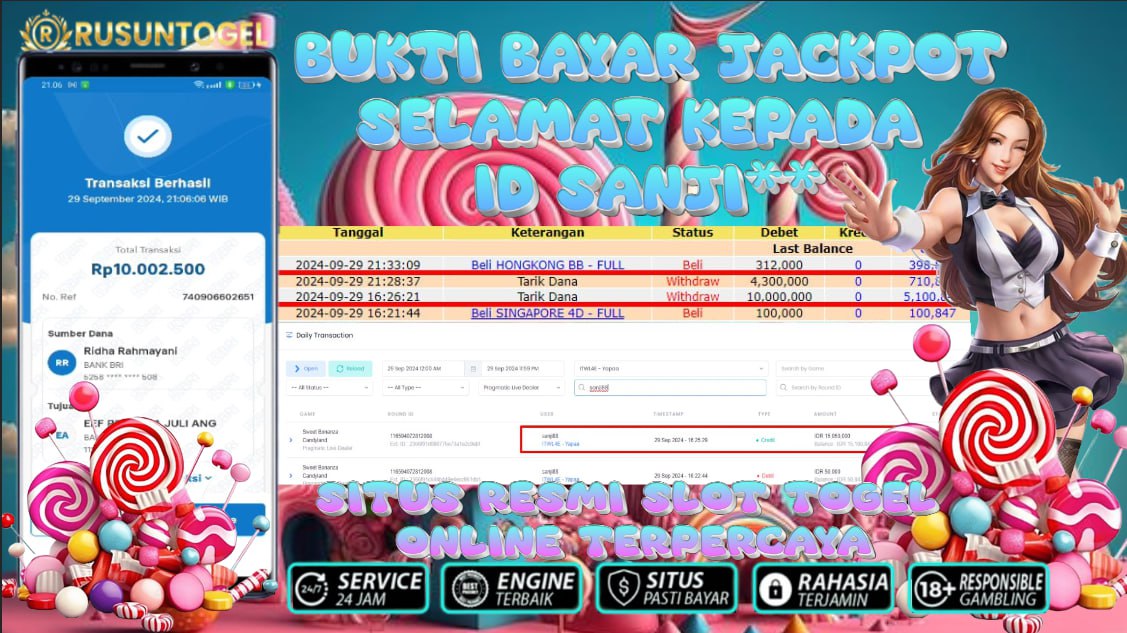Viewport: 1127px width, 633px height.
Task: Click the Credit type label in highlighted row
Action: pyautogui.click(x=765, y=440)
